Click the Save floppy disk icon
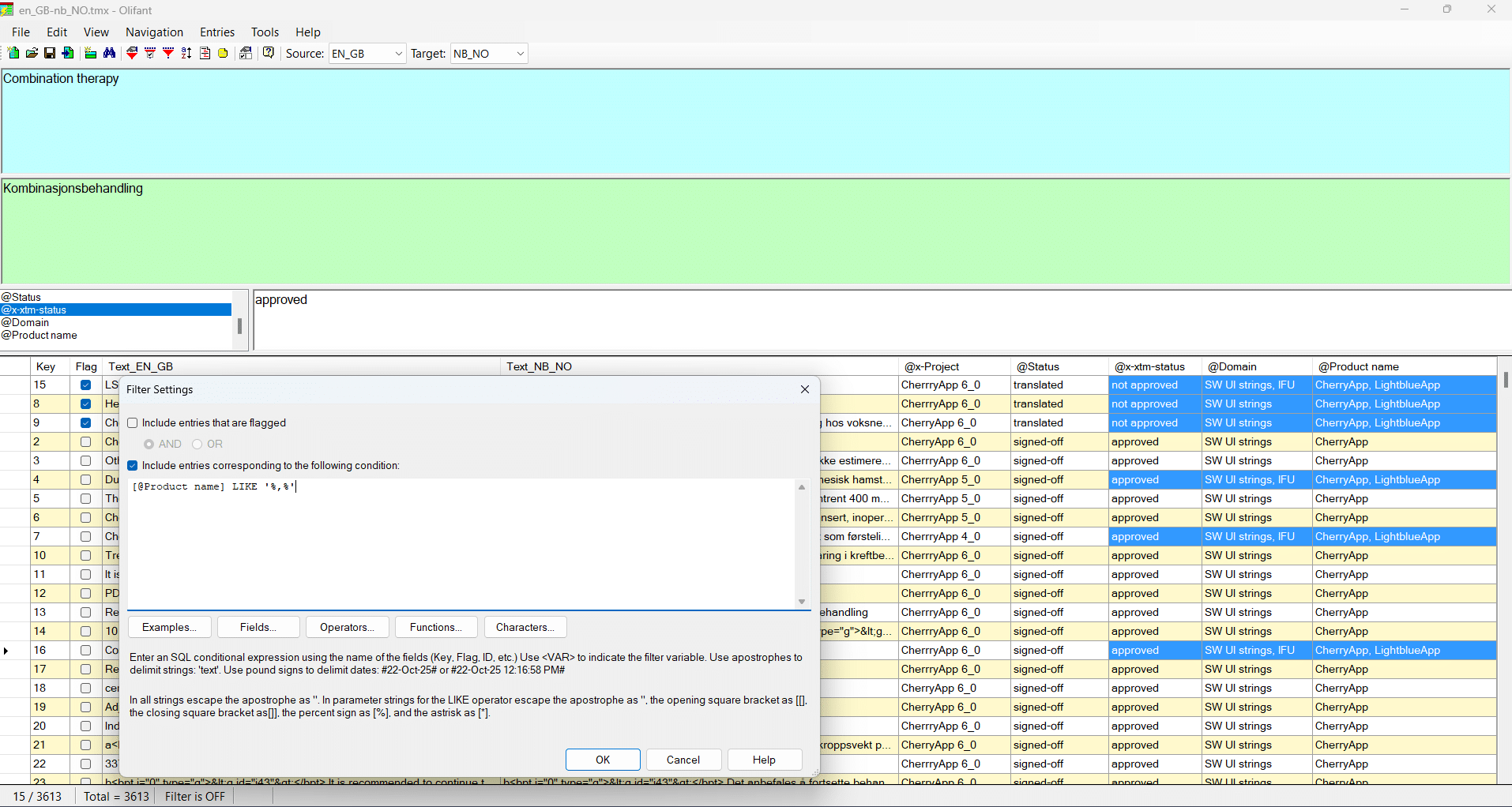Image resolution: width=1512 pixels, height=807 pixels. point(50,53)
